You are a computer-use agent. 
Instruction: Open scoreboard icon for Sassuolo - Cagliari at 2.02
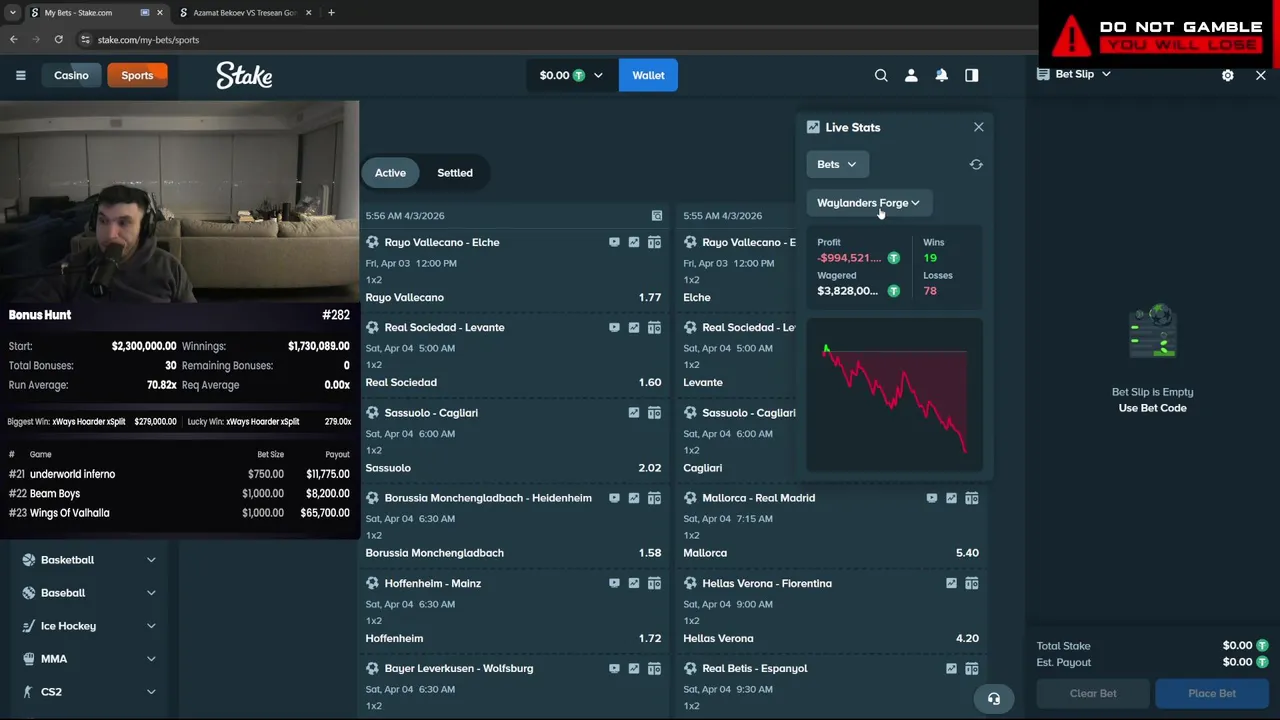[654, 413]
